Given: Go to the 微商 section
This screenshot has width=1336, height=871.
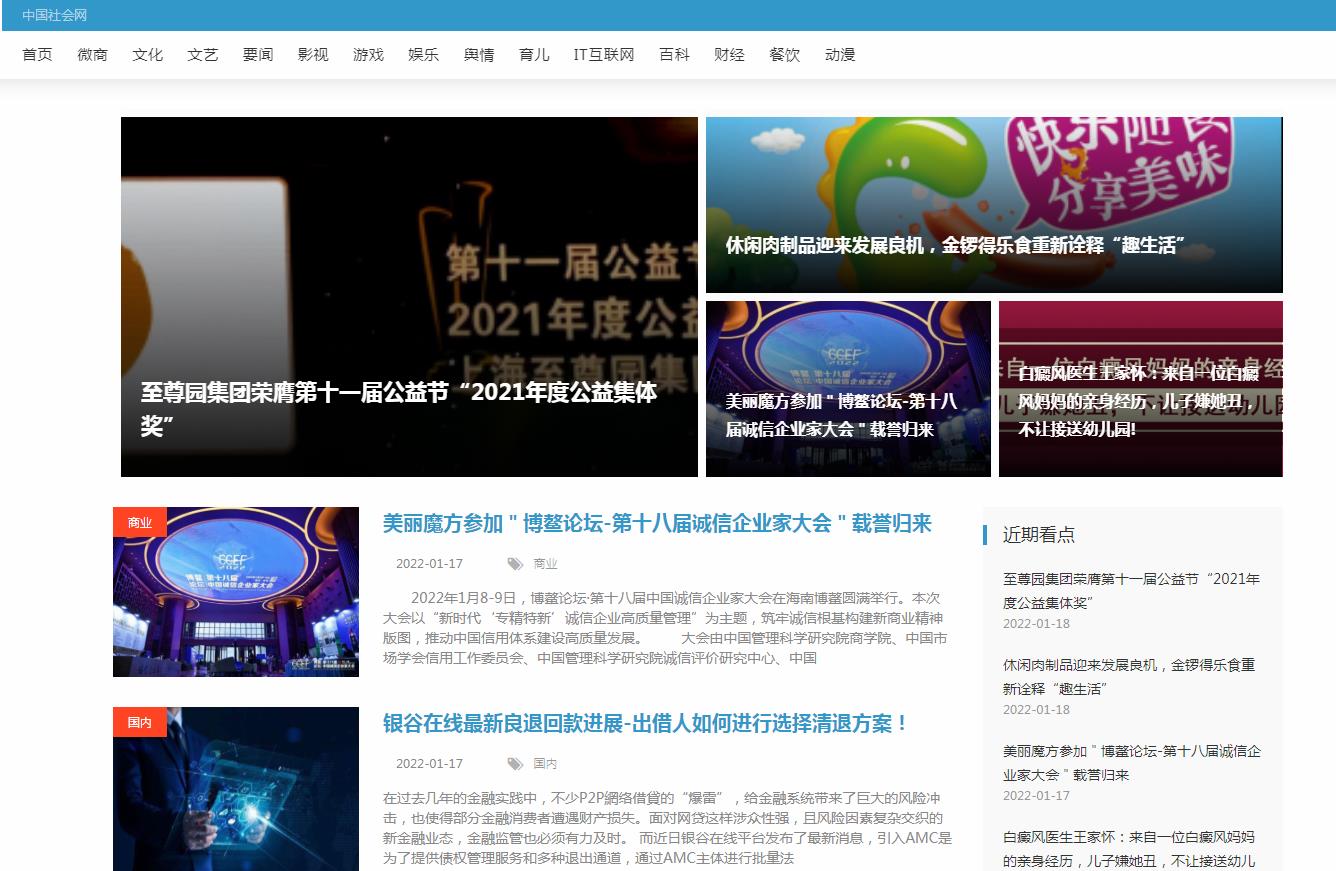Looking at the screenshot, I should click(x=92, y=55).
